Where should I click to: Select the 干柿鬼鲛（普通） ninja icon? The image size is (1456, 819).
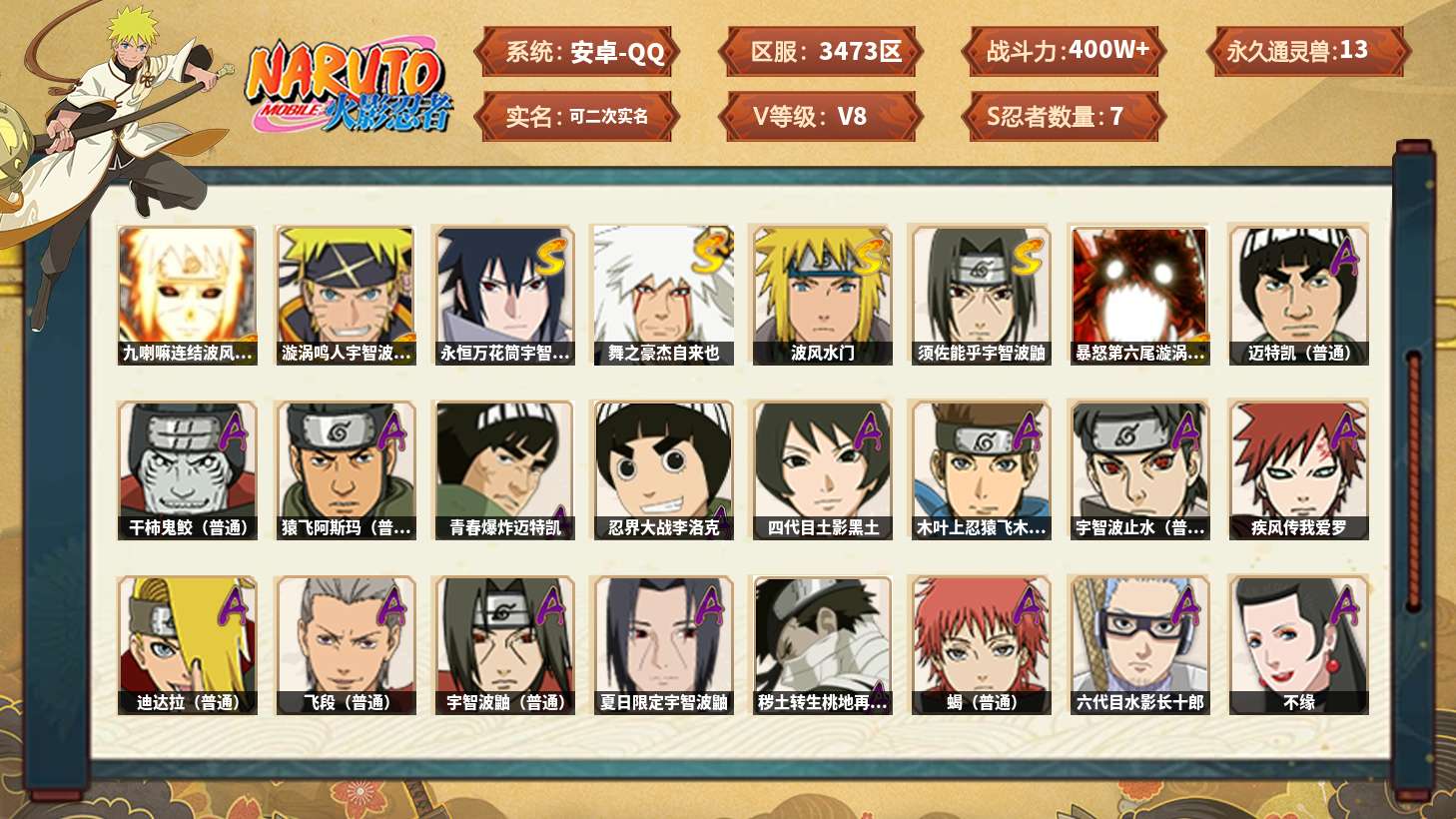187,470
